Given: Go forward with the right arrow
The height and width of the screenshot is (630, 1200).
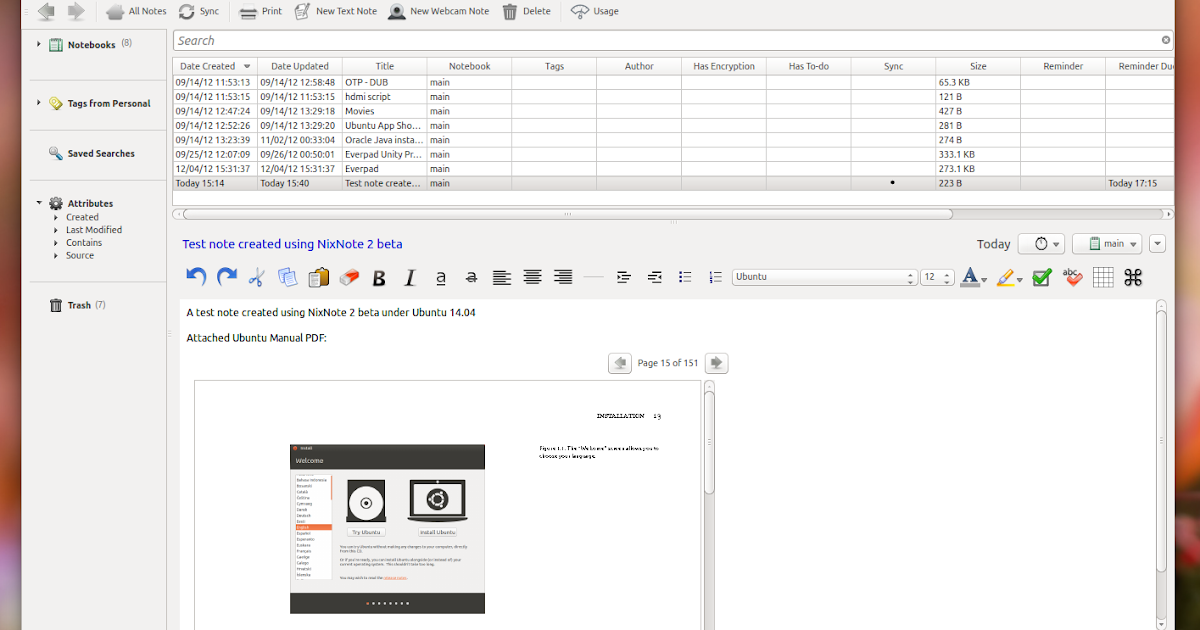Looking at the screenshot, I should (x=76, y=11).
